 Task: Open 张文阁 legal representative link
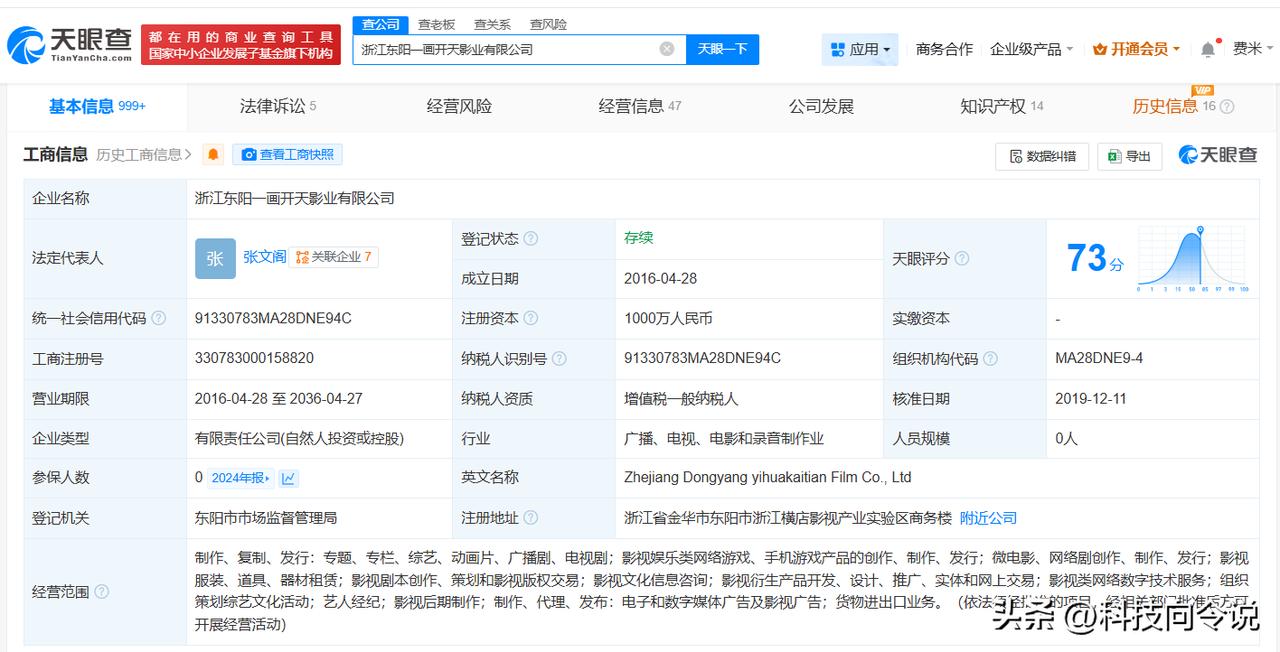(264, 257)
